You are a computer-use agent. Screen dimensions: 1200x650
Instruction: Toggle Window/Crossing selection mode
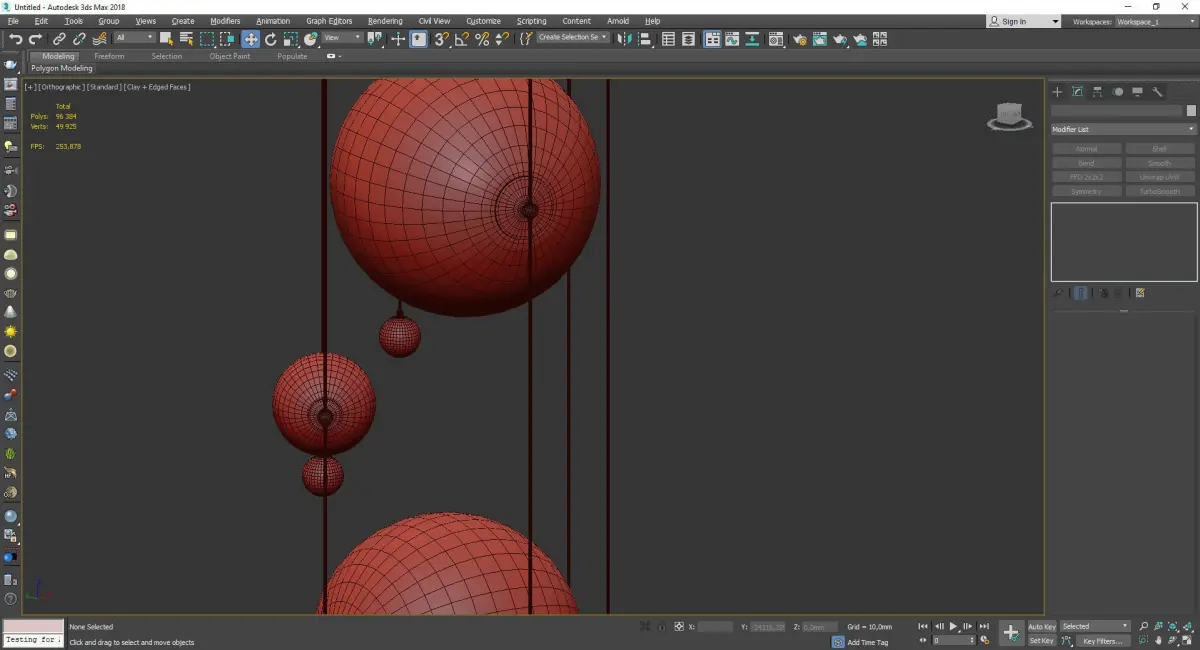pyautogui.click(x=227, y=39)
